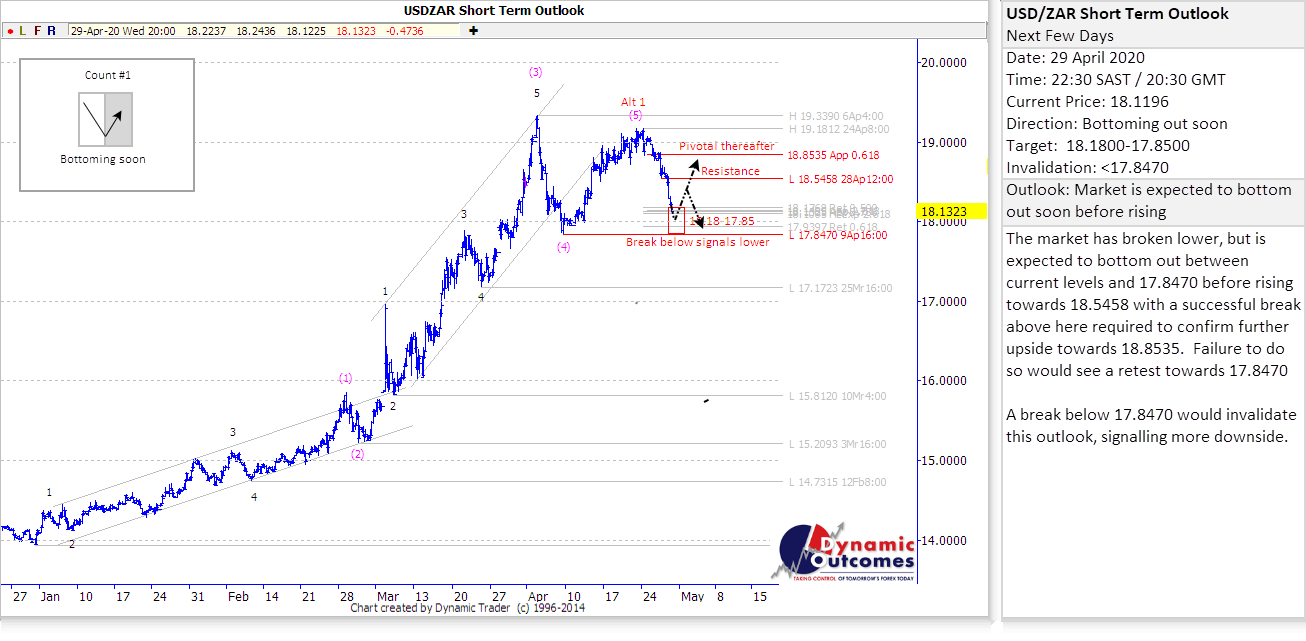The image size is (1306, 641).
Task: Click the Date: 29 April 2020 line
Action: click(x=1075, y=58)
